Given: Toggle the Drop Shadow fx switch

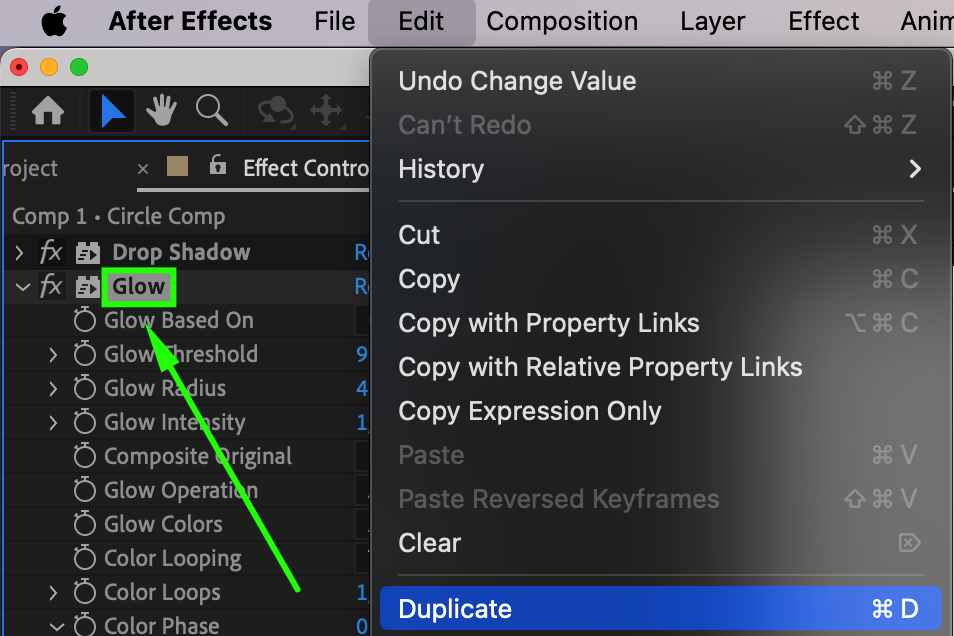Looking at the screenshot, I should (51, 253).
